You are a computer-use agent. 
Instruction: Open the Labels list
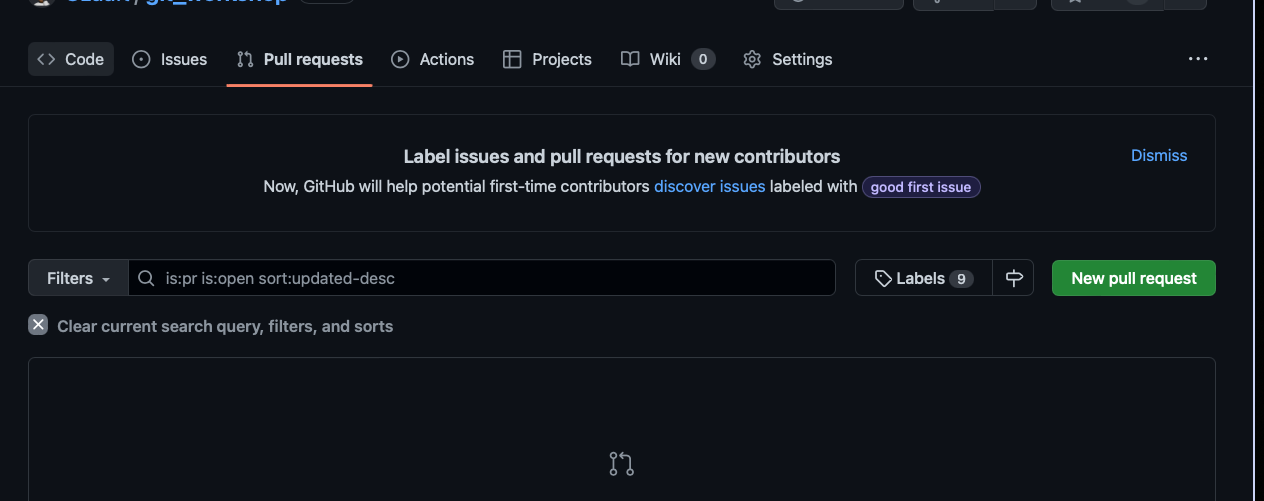(x=924, y=278)
